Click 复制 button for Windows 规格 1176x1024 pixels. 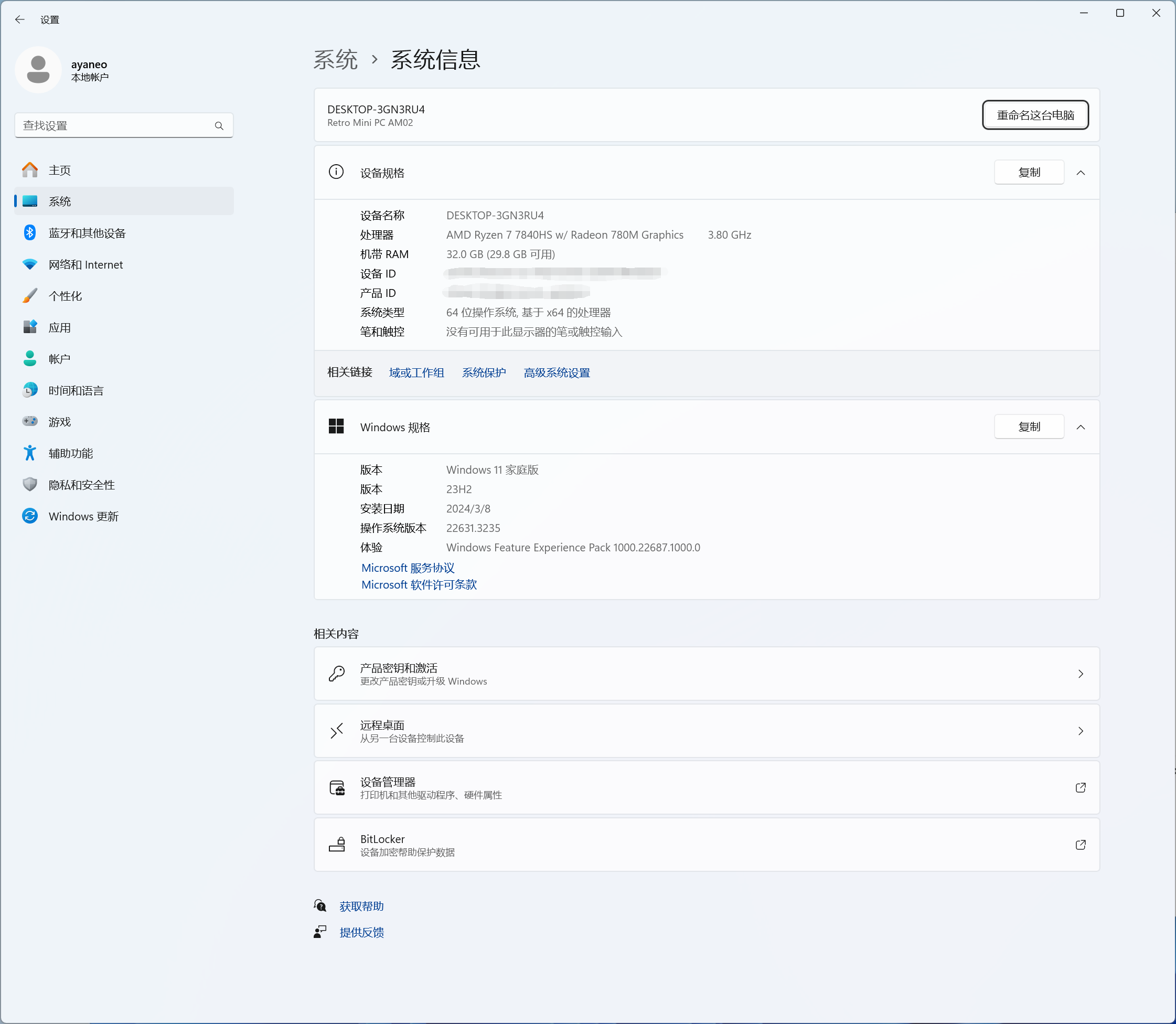1029,426
